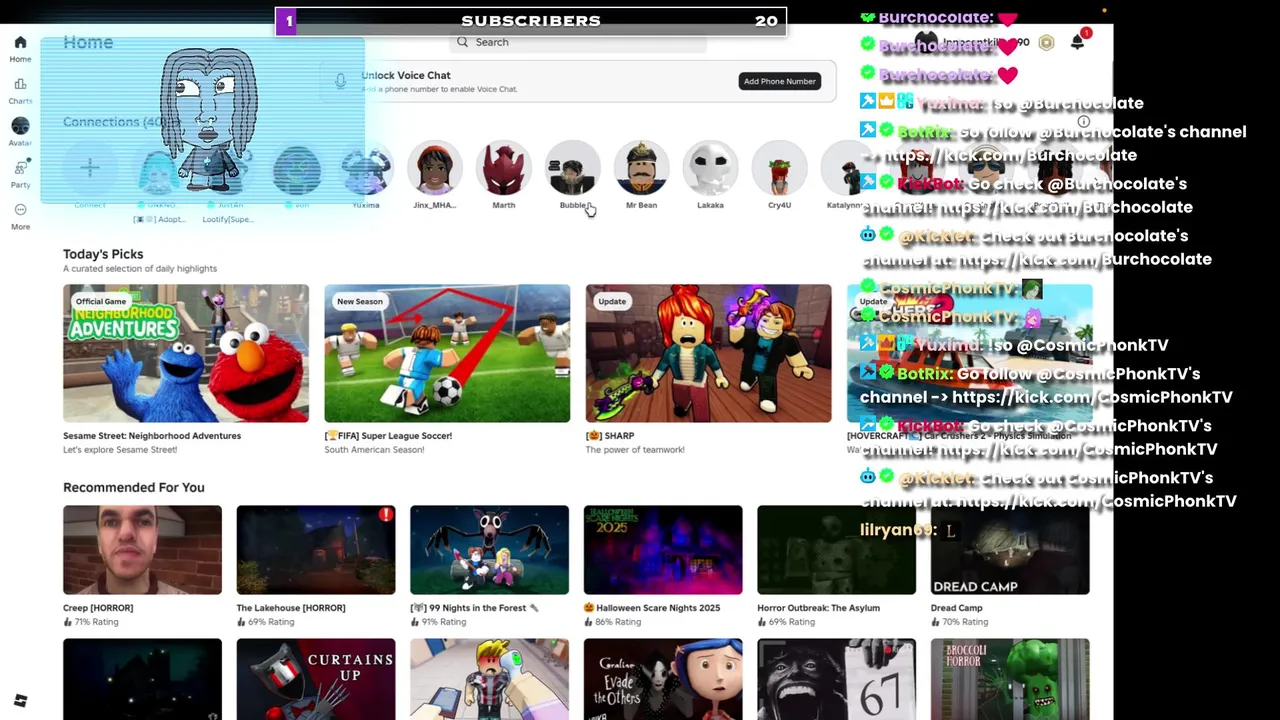Open Cry4U connection avatar
This screenshot has width=1280, height=720.
[x=780, y=168]
